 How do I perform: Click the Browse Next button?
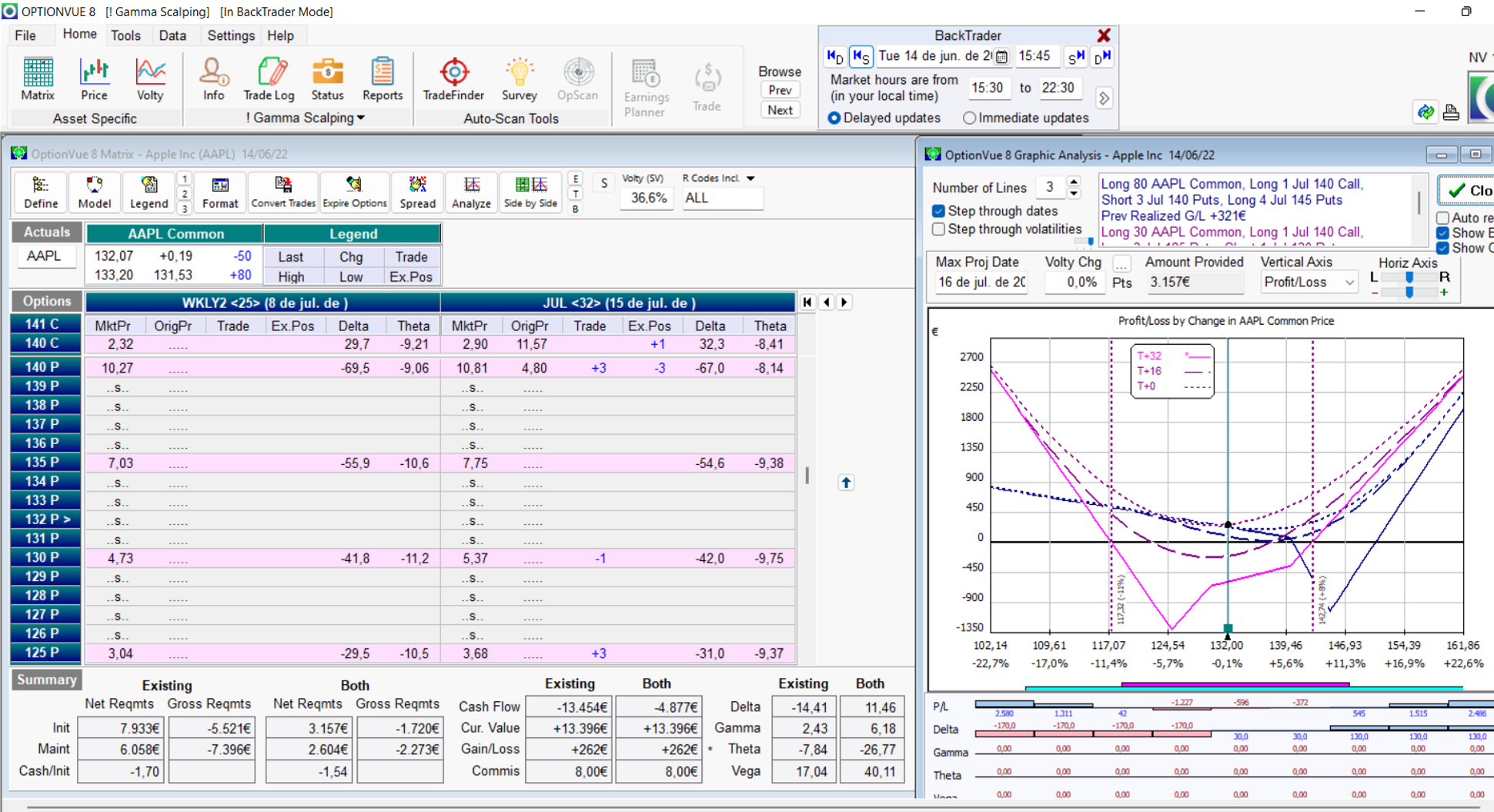[x=780, y=110]
